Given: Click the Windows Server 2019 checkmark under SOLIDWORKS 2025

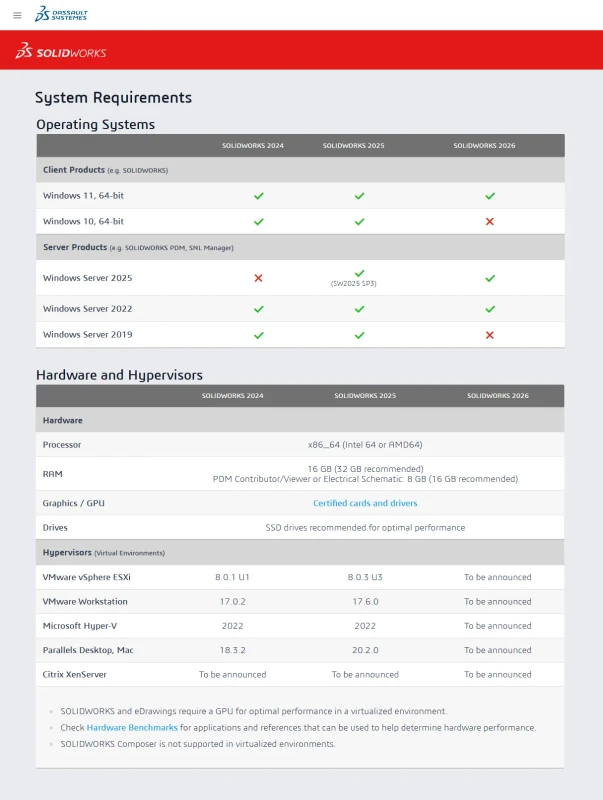Looking at the screenshot, I should tap(360, 335).
